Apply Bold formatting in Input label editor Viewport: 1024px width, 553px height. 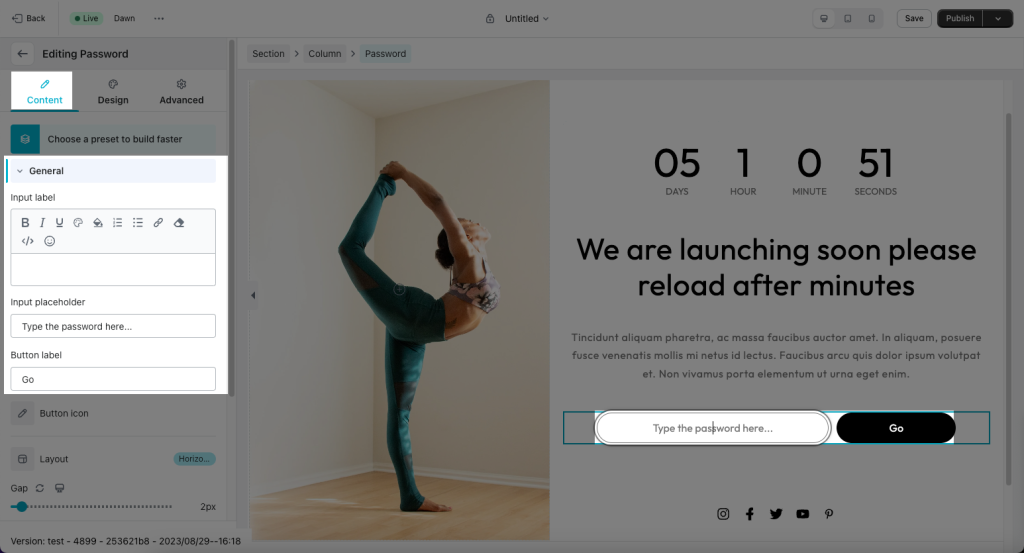tap(25, 223)
